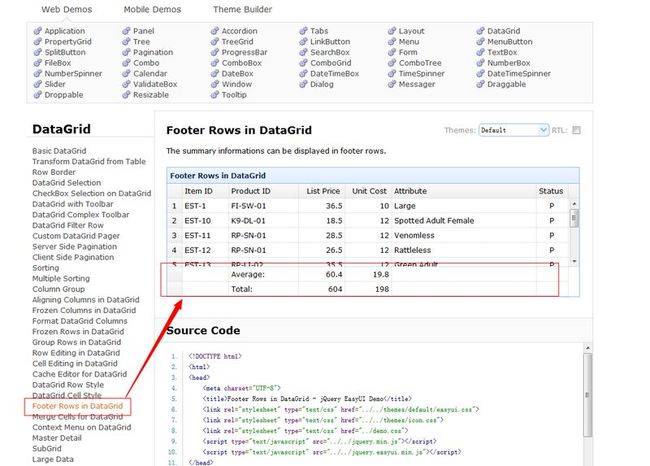Image resolution: width=650 pixels, height=466 pixels.
Task: Open the ComboTree component link
Action: pos(420,63)
